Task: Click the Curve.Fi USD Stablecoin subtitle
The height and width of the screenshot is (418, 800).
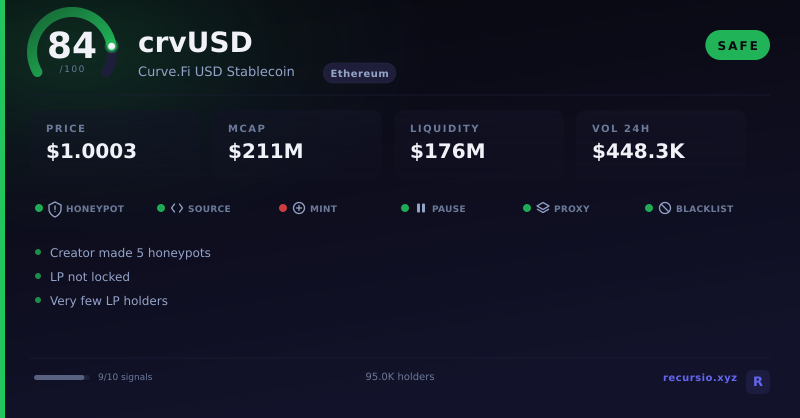Action: point(216,71)
